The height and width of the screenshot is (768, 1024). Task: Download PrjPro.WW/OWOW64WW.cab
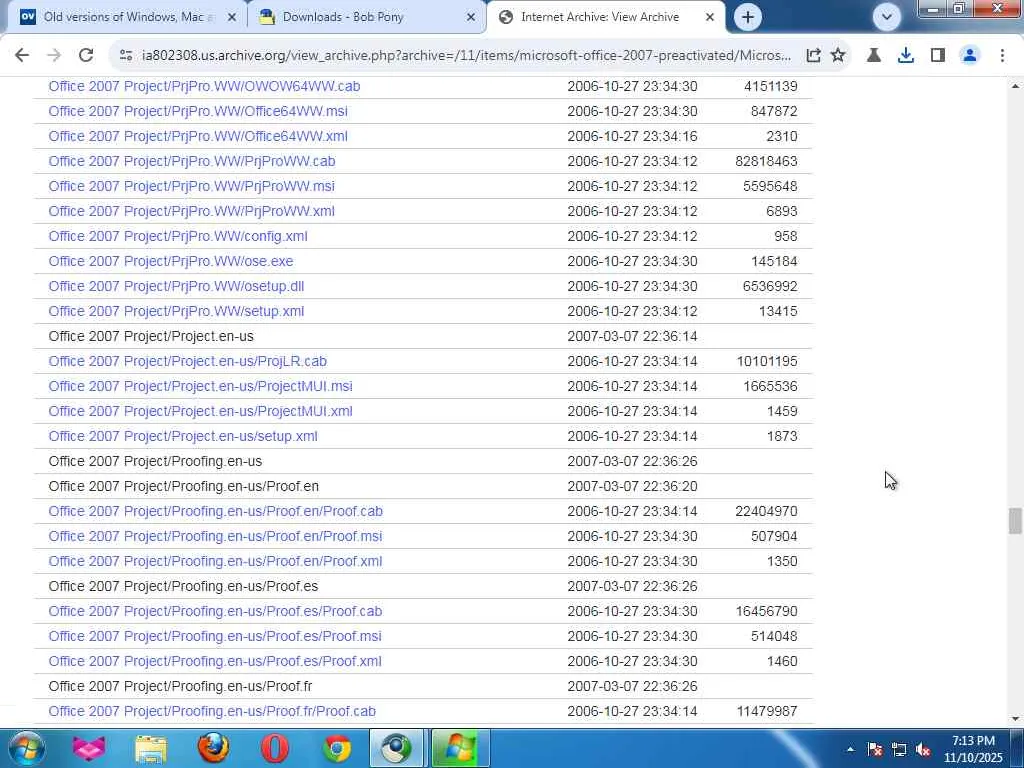pyautogui.click(x=204, y=86)
